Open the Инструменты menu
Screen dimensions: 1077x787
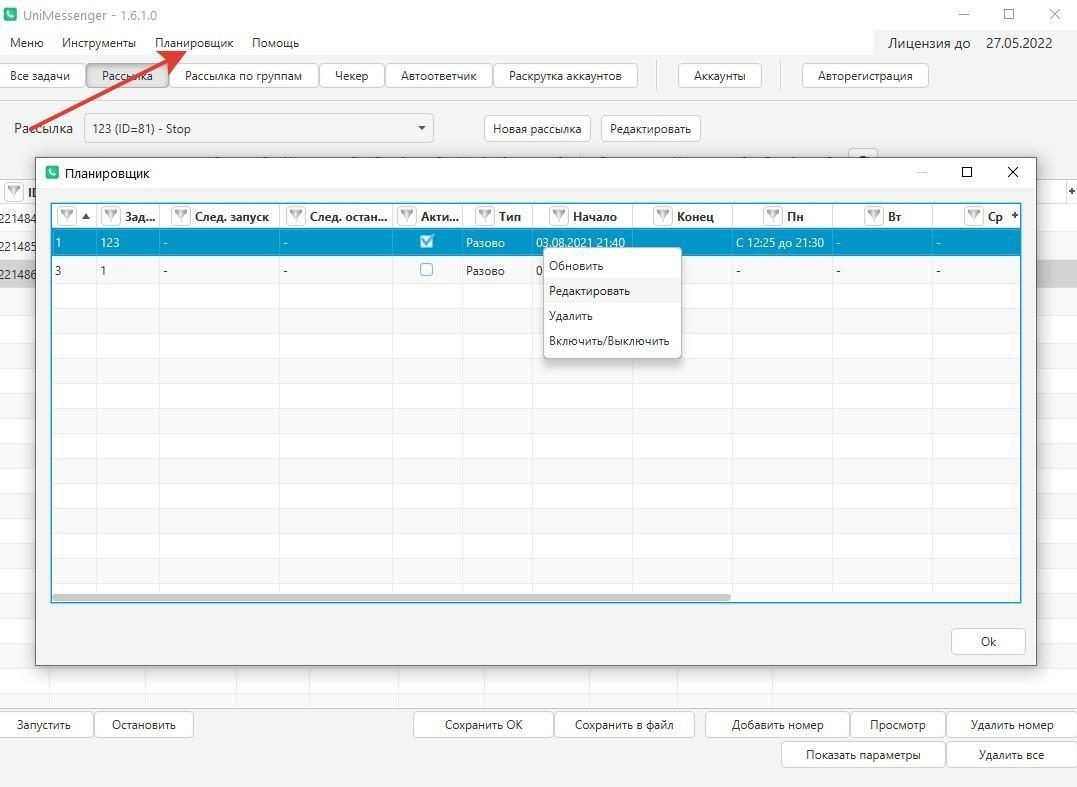tap(99, 43)
